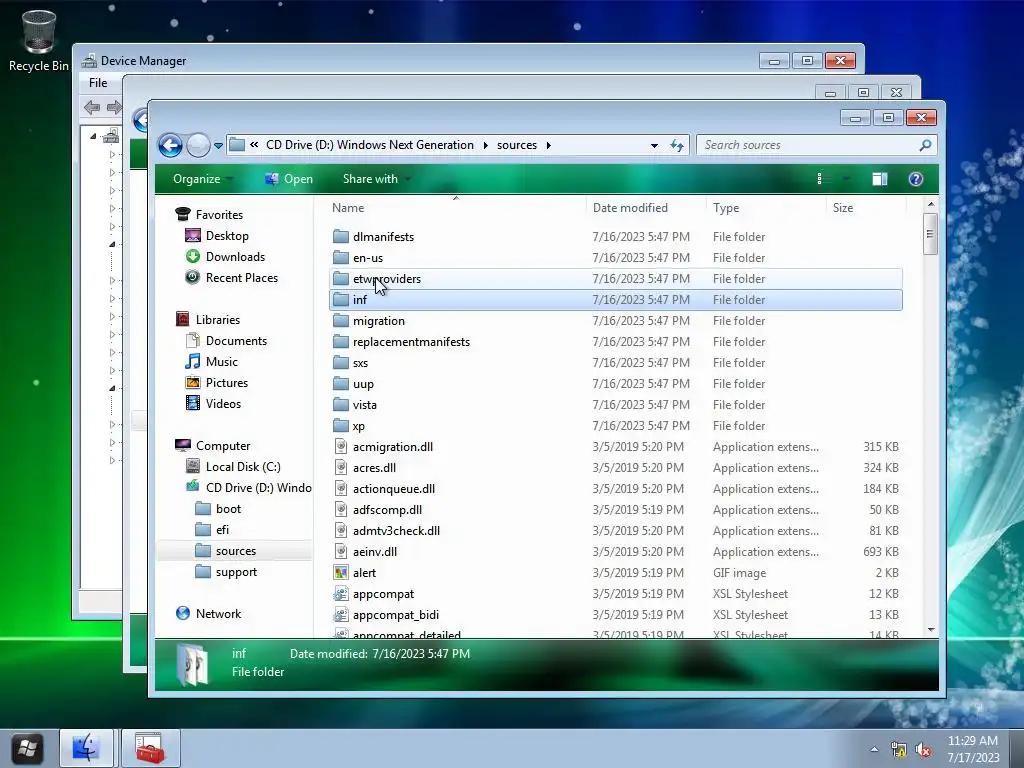Change view using the views icon
1024x768 pixels.
click(820, 179)
